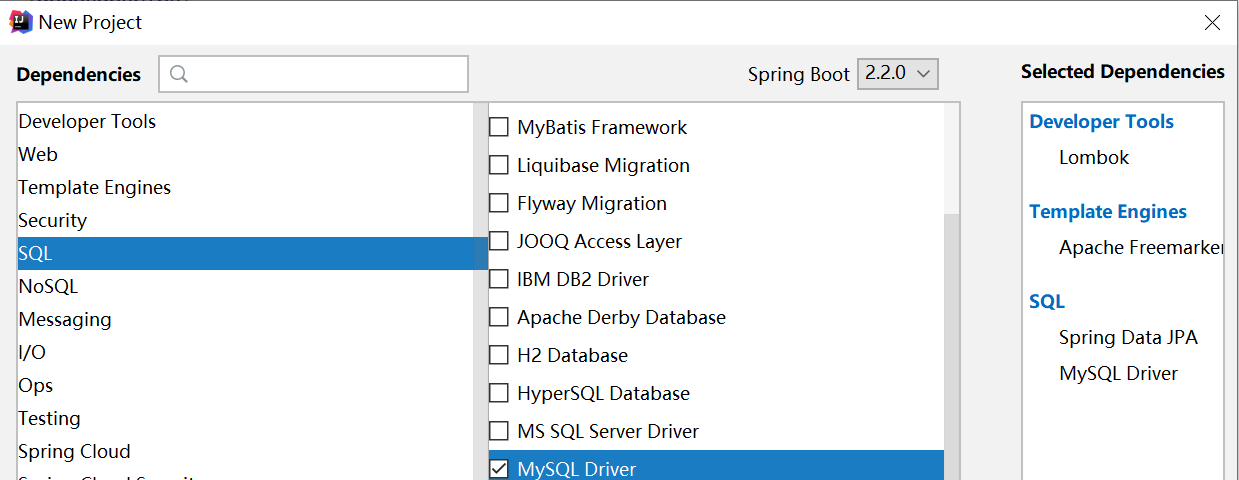Check the Liquibase Migration option
The width and height of the screenshot is (1239, 480).
[x=498, y=166]
